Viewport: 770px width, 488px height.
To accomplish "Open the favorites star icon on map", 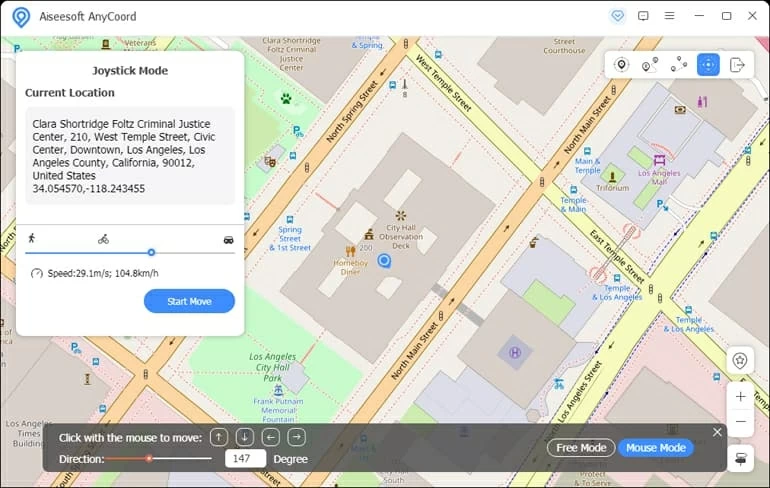I will (x=740, y=361).
